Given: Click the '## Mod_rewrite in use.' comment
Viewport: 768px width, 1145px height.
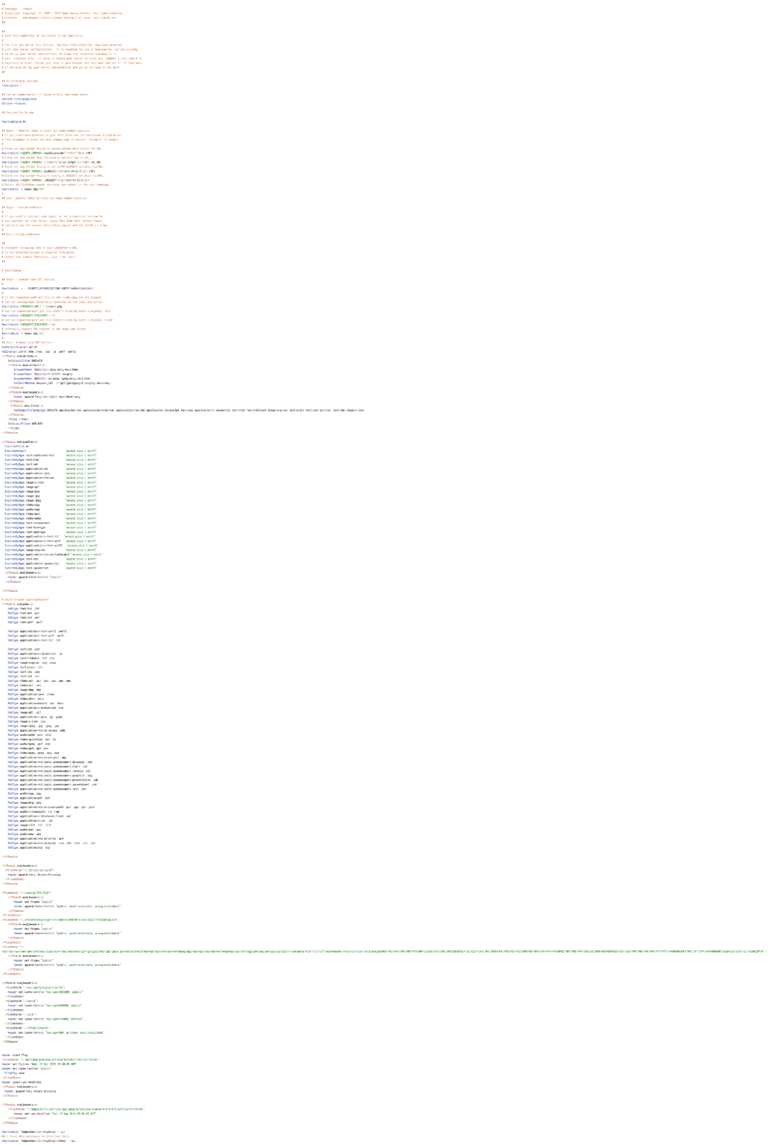Looking at the screenshot, I should (x=18, y=112).
